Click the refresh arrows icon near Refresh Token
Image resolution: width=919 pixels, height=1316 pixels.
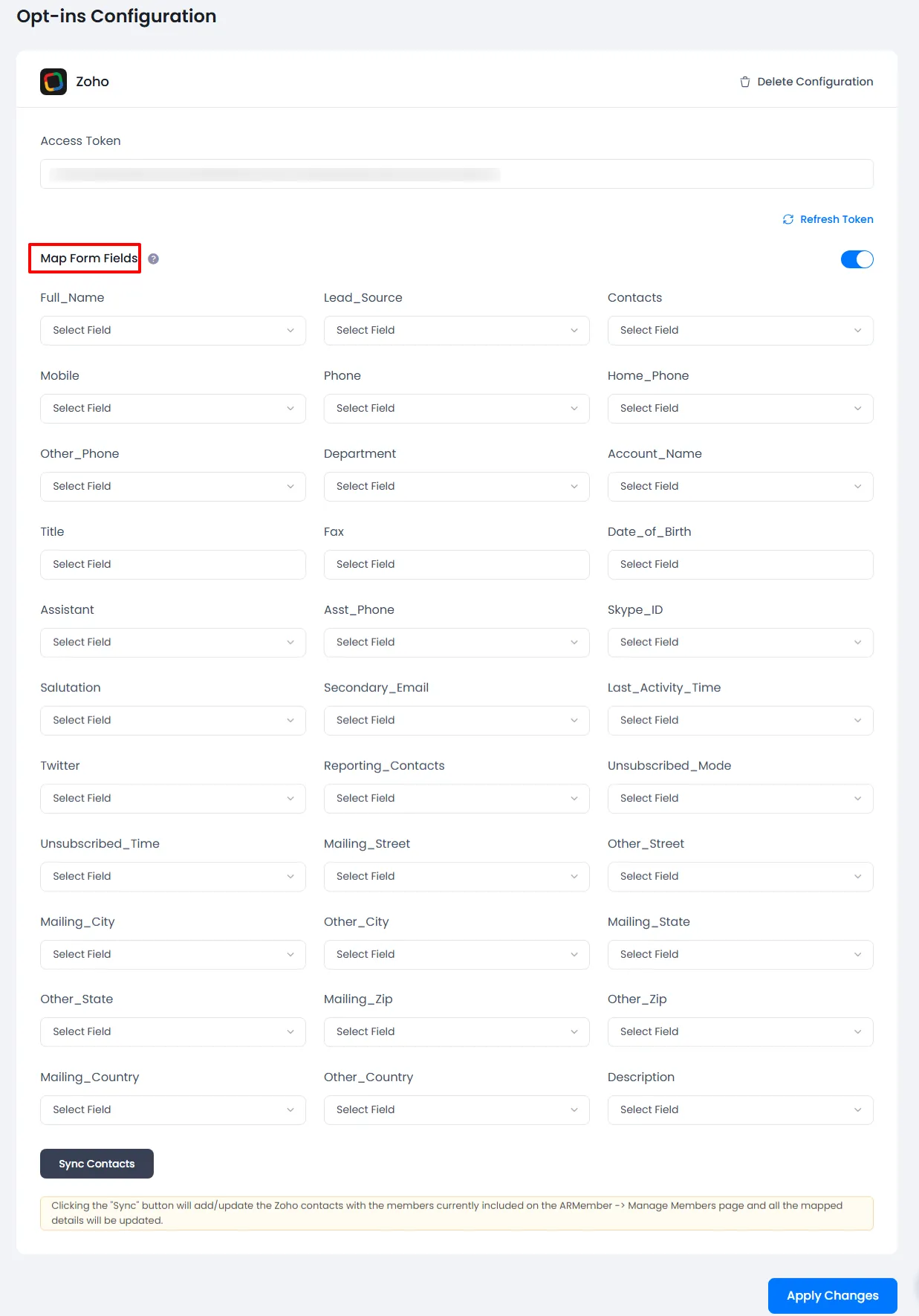click(x=788, y=219)
